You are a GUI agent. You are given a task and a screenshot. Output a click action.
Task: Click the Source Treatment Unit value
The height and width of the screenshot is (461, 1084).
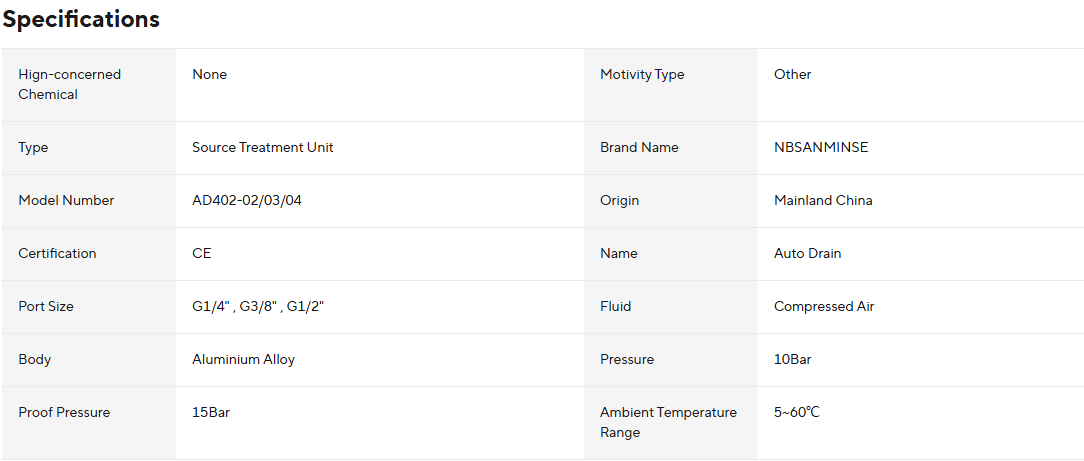point(262,147)
